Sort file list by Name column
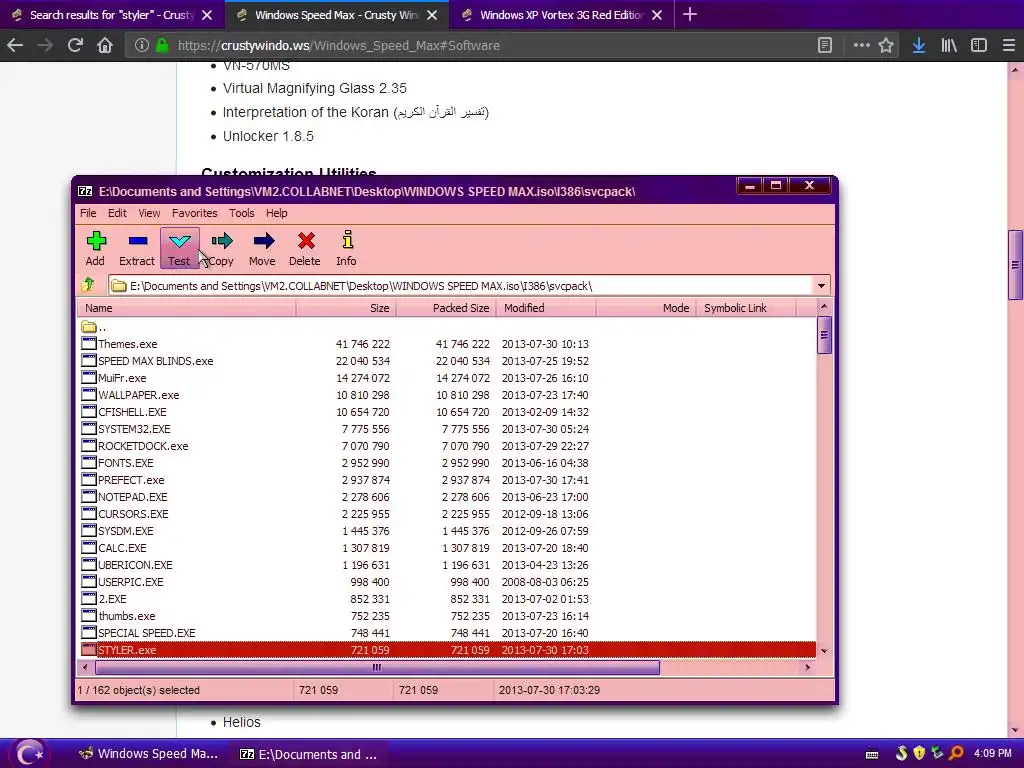The height and width of the screenshot is (768, 1024). tap(187, 308)
